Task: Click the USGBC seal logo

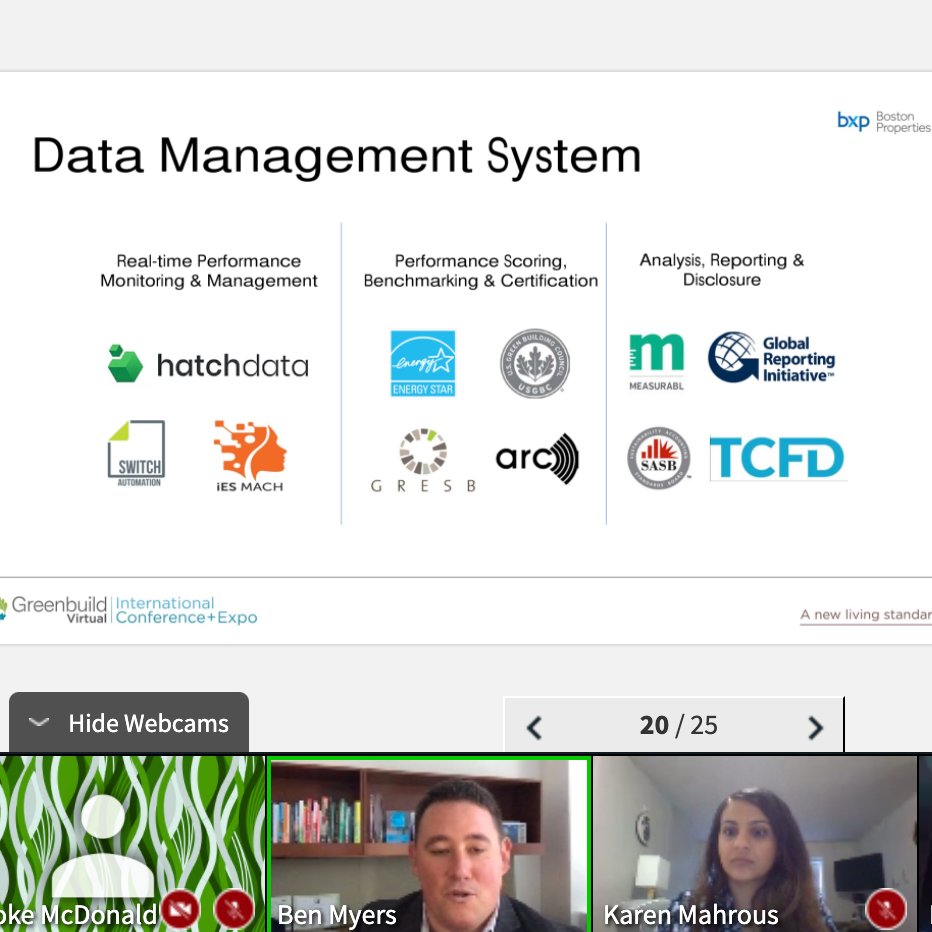Action: pyautogui.click(x=534, y=363)
